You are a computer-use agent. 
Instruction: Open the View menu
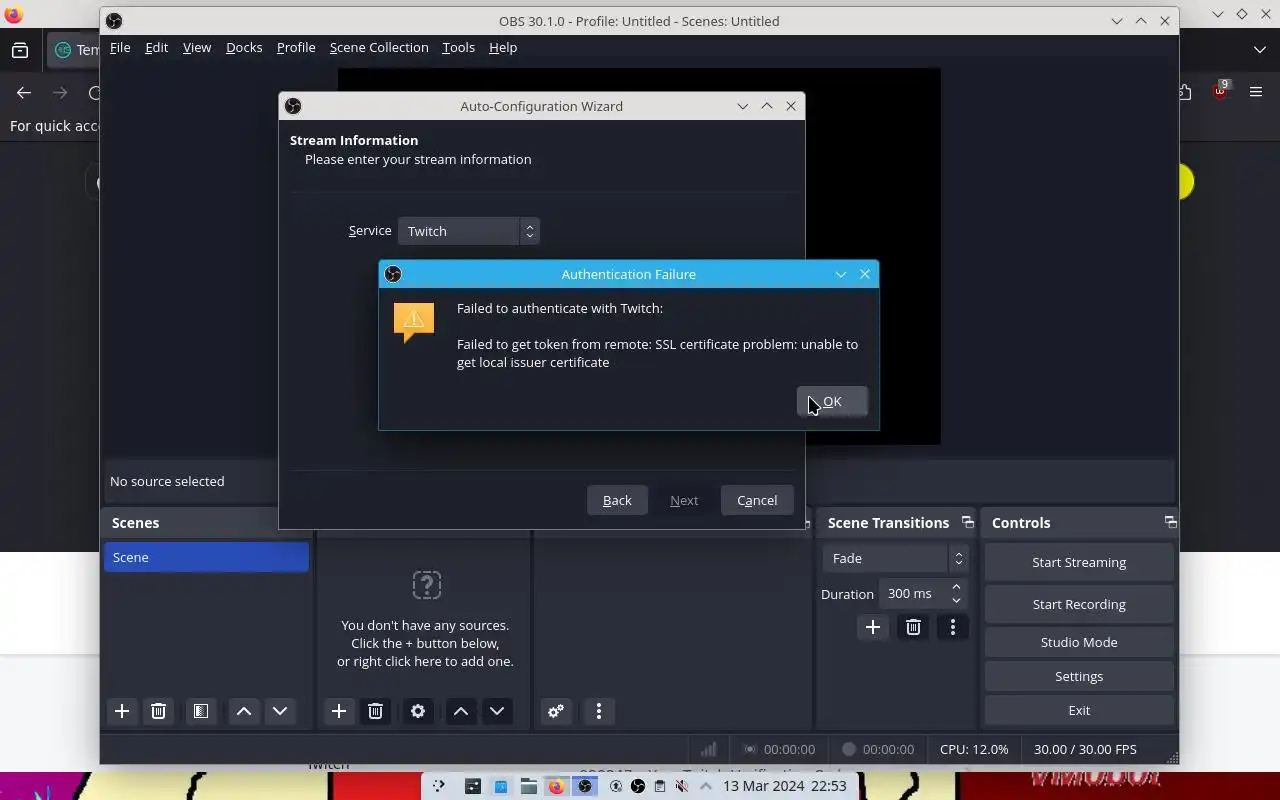point(197,47)
